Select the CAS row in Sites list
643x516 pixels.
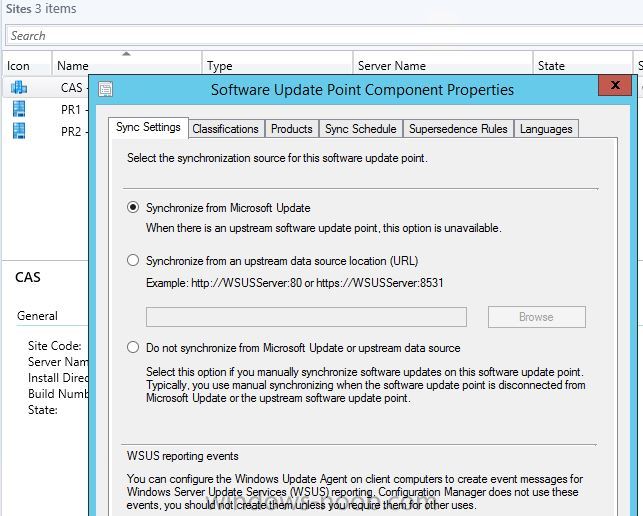[x=45, y=87]
